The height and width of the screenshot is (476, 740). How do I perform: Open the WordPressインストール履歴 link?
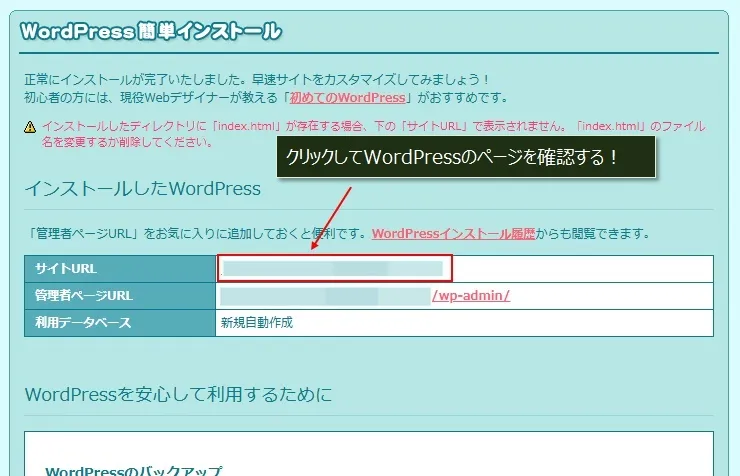pos(454,234)
